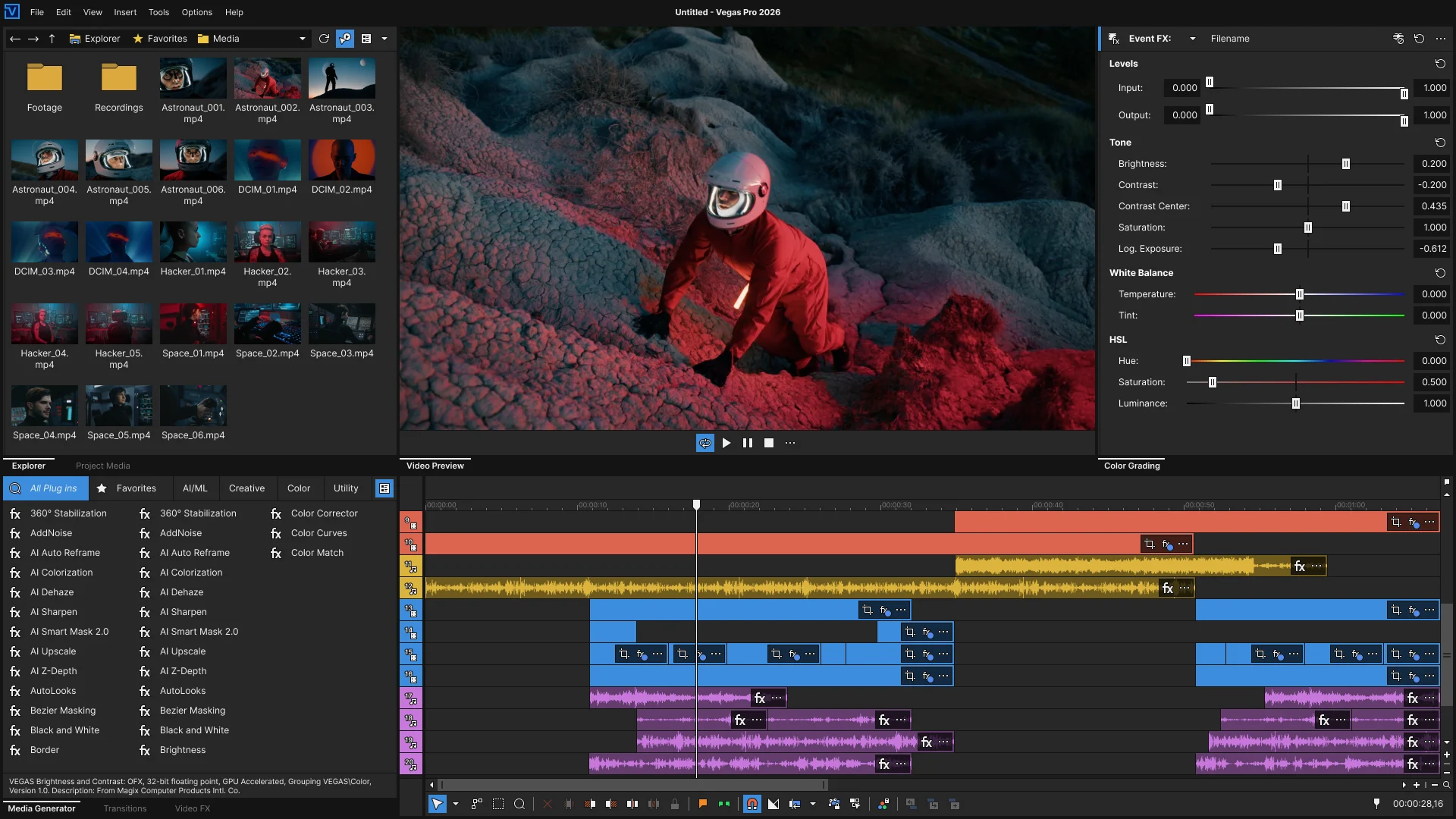The width and height of the screenshot is (1456, 819).
Task: Bypass FX using the Event FX bypass icon
Action: click(x=1398, y=39)
